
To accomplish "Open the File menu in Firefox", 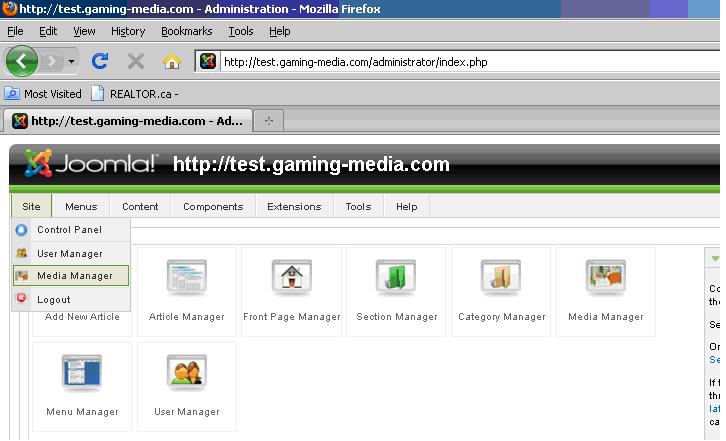I will [15, 32].
